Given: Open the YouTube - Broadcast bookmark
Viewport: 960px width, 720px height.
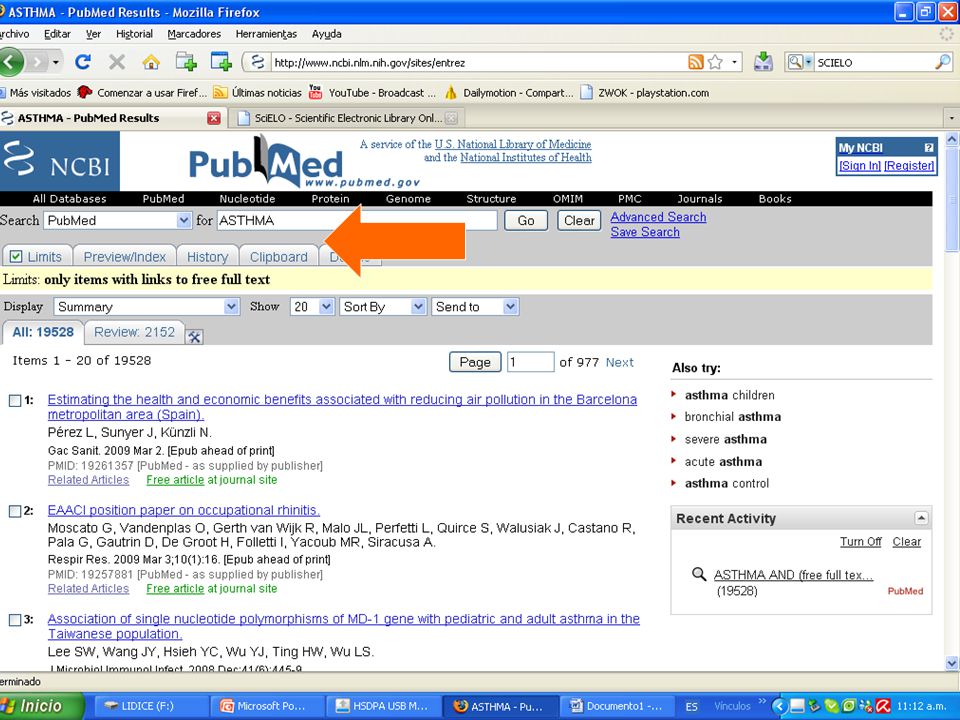Looking at the screenshot, I should tap(372, 92).
